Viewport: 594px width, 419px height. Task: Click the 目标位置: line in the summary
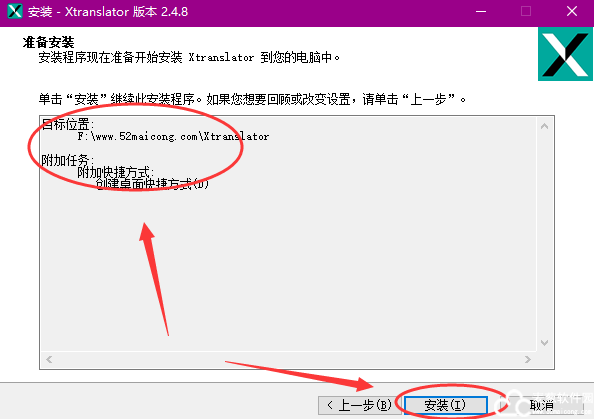67,124
